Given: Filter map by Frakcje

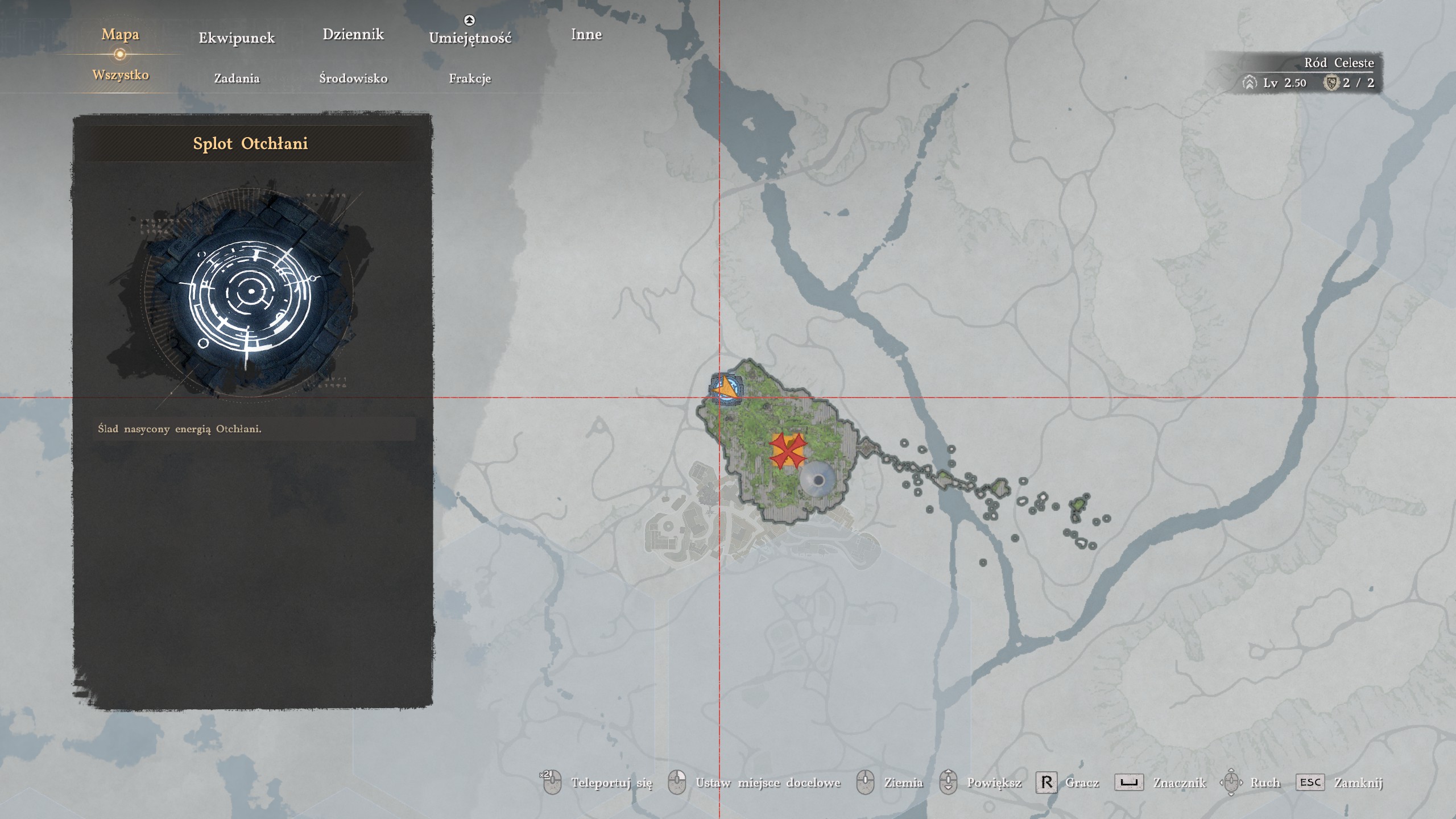Looking at the screenshot, I should [x=470, y=78].
